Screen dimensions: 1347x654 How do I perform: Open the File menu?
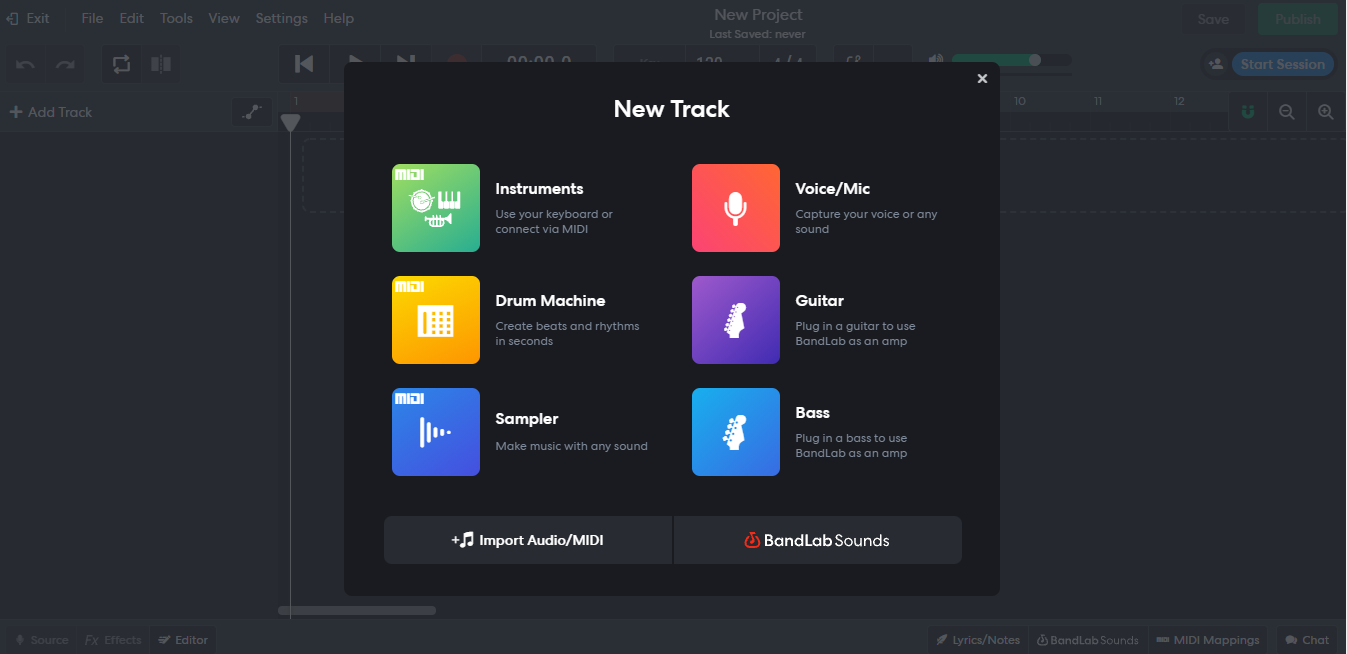[92, 18]
